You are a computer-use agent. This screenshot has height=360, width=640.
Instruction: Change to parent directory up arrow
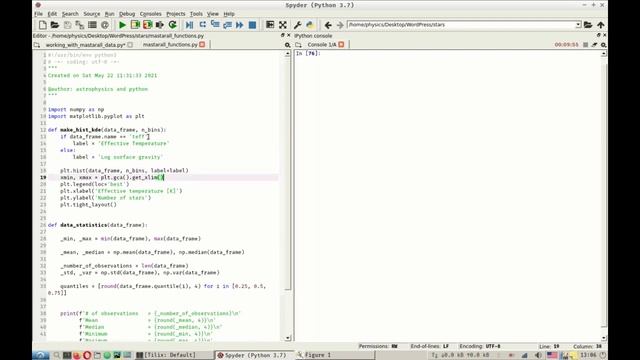coord(600,25)
